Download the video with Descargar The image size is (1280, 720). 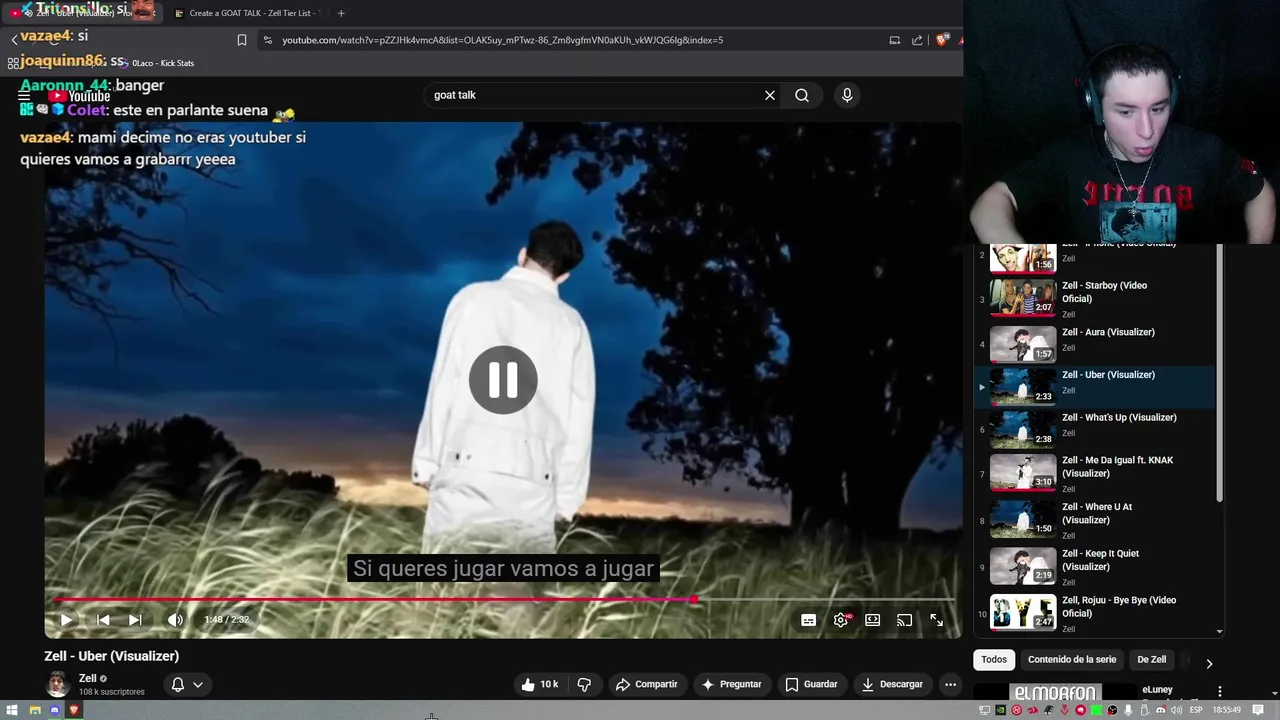[x=892, y=684]
